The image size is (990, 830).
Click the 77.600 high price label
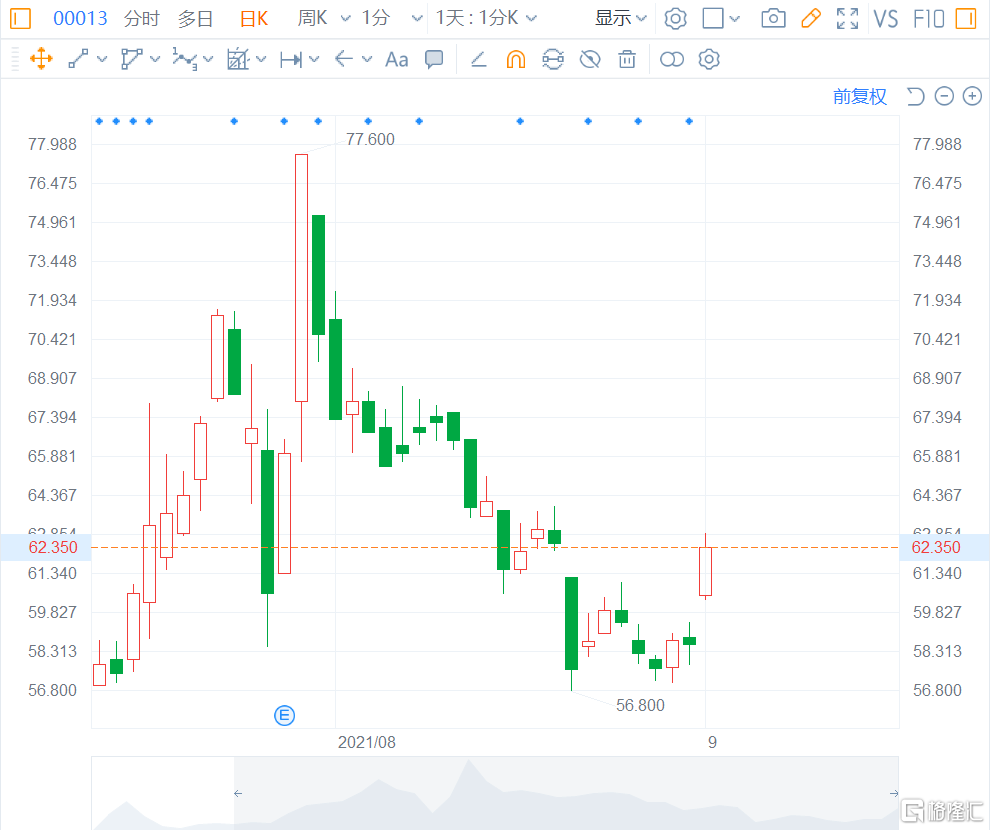pyautogui.click(x=370, y=139)
